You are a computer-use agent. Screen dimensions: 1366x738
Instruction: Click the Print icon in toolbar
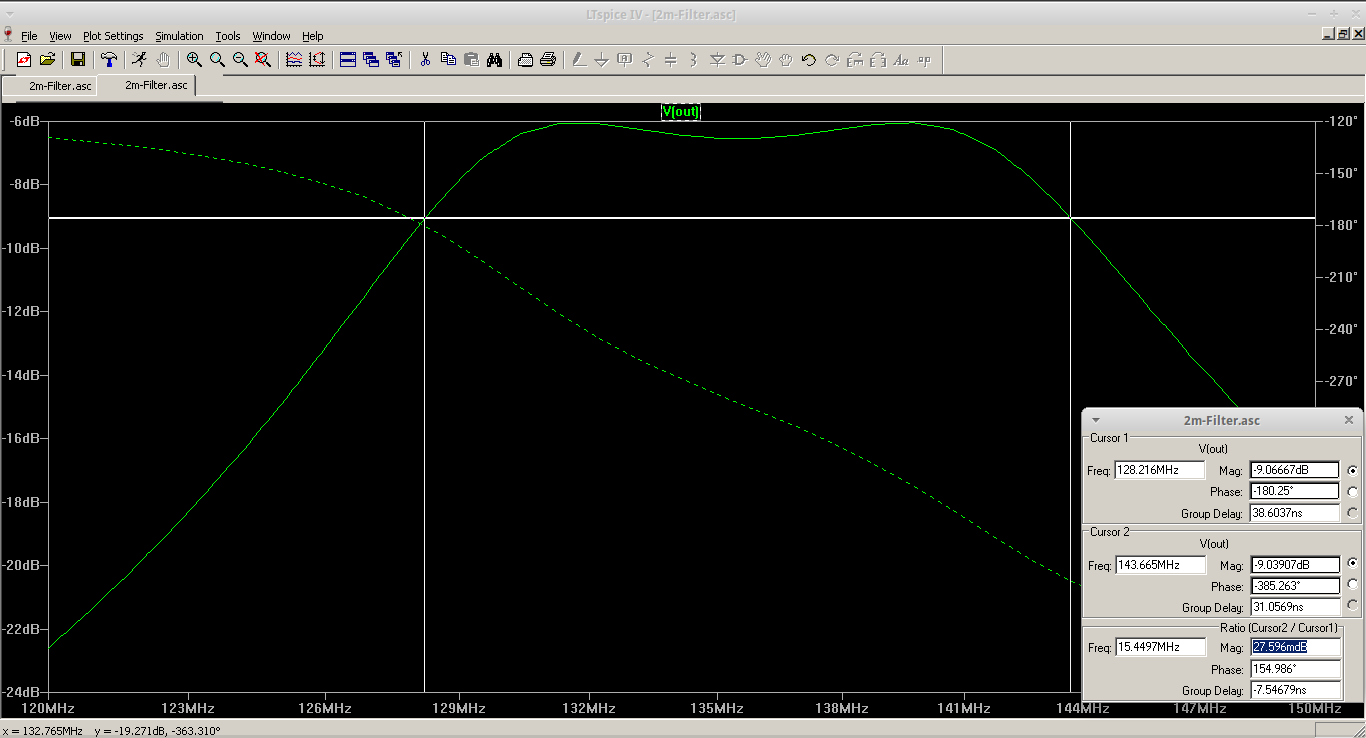(x=548, y=60)
